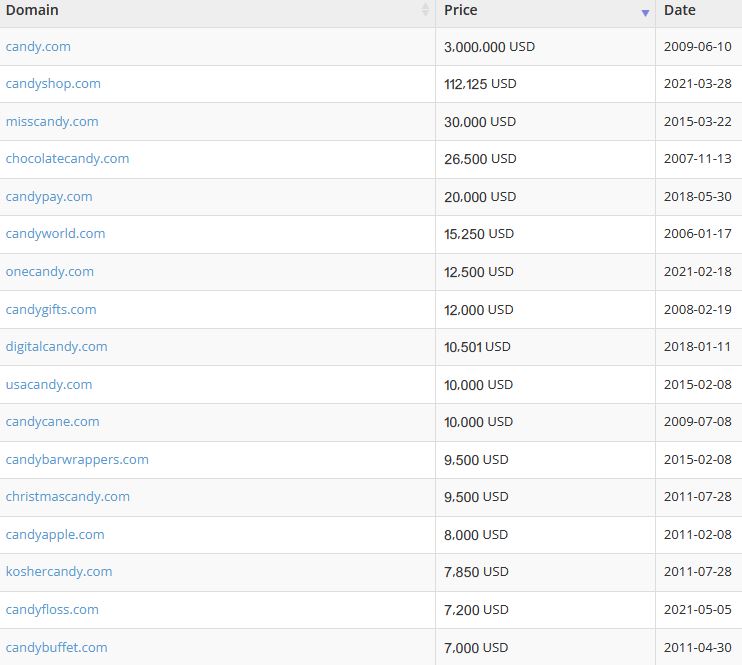Open the candypay.com link
Image resolution: width=742 pixels, height=665 pixels.
49,196
